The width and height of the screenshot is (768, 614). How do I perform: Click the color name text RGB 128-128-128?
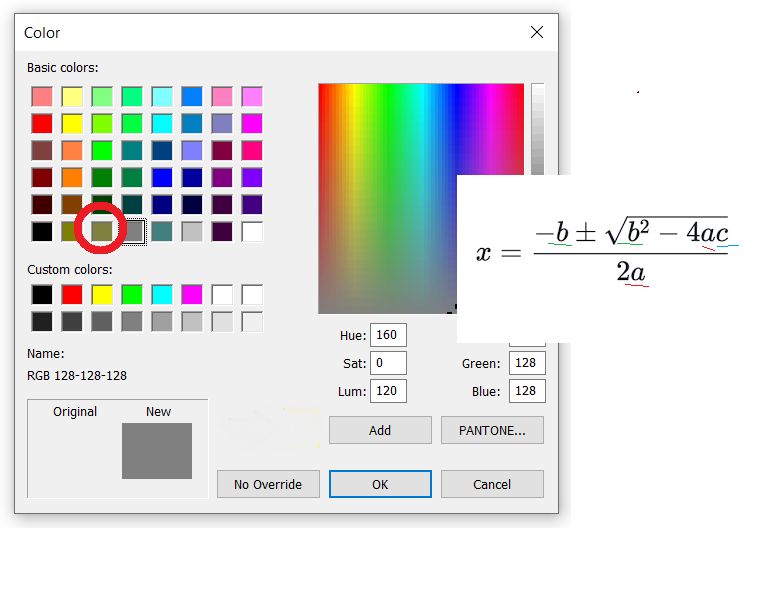click(77, 376)
